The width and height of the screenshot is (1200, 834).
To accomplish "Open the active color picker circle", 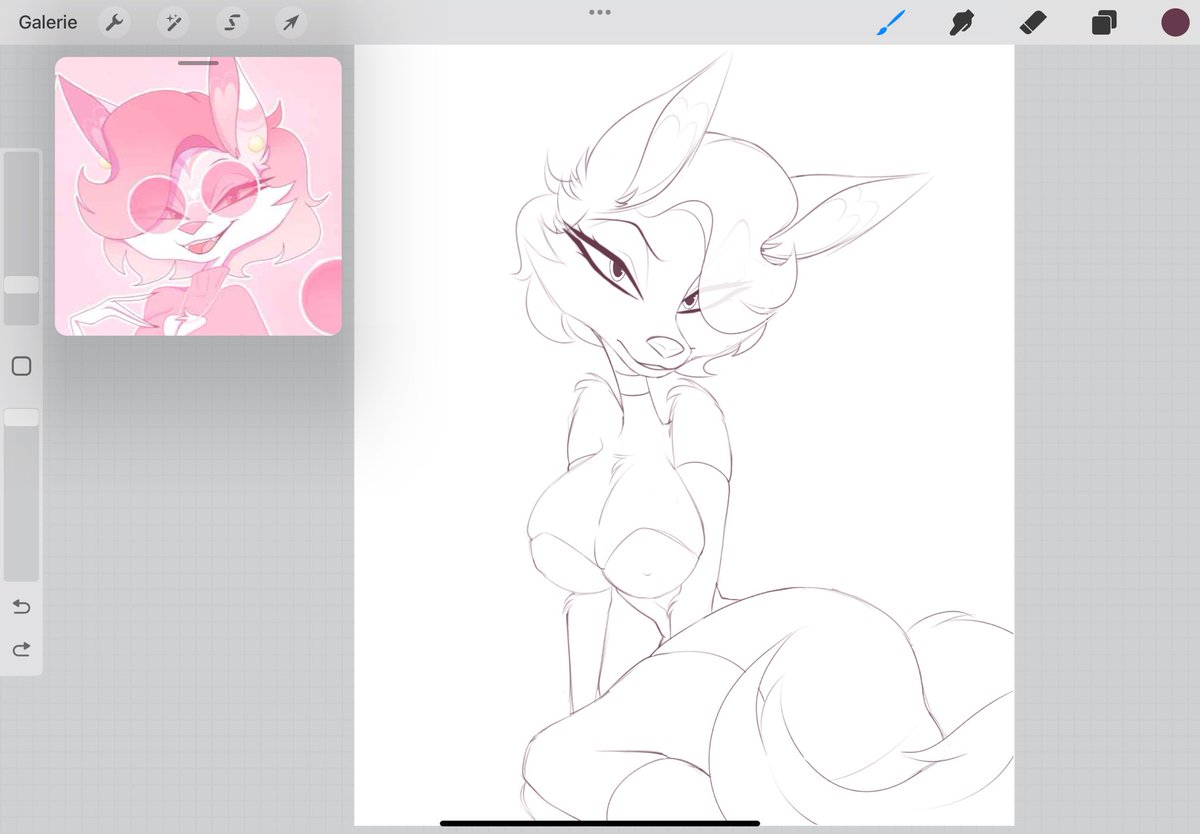I will (1175, 23).
